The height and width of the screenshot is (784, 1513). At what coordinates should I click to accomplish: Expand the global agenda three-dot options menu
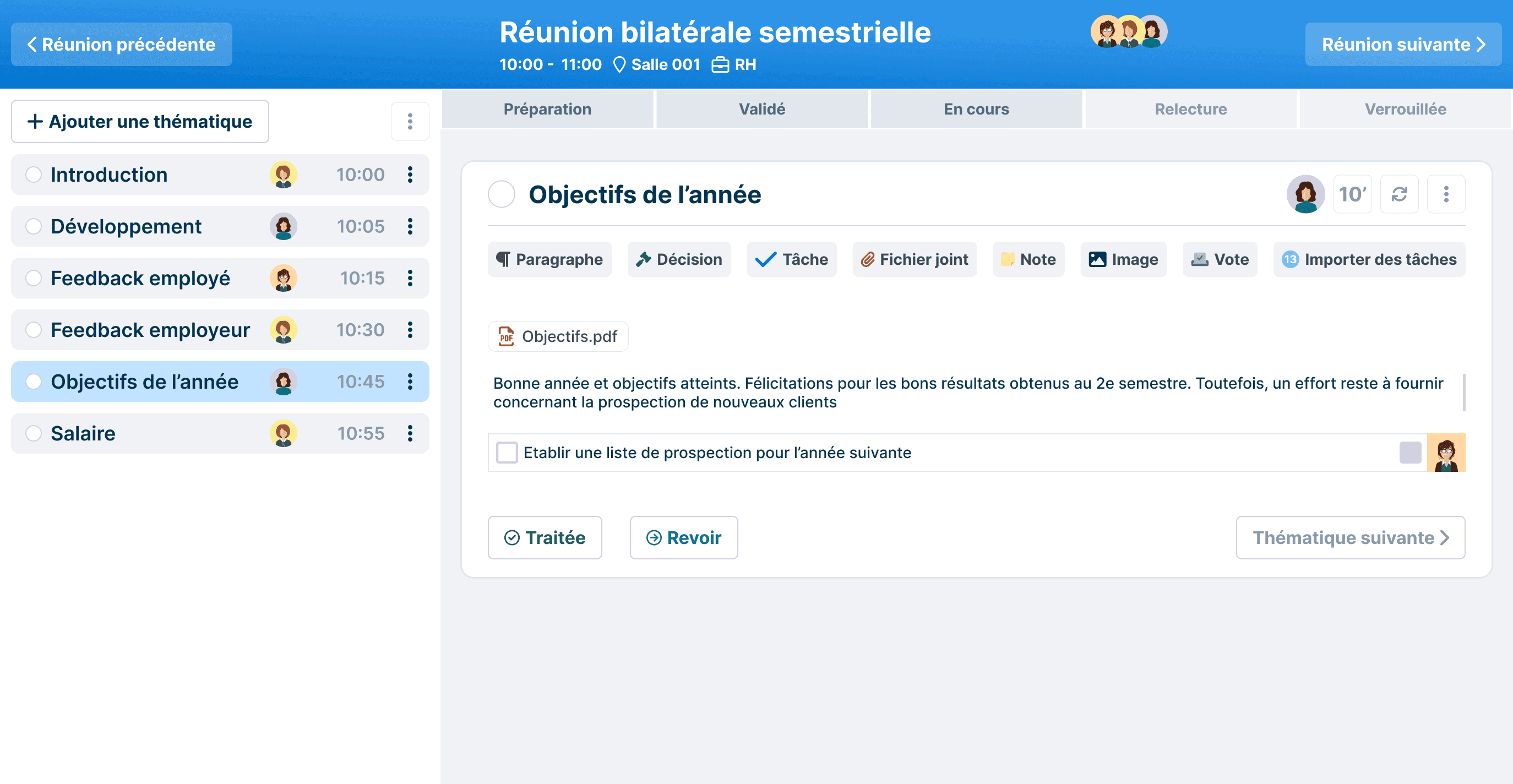click(x=409, y=122)
